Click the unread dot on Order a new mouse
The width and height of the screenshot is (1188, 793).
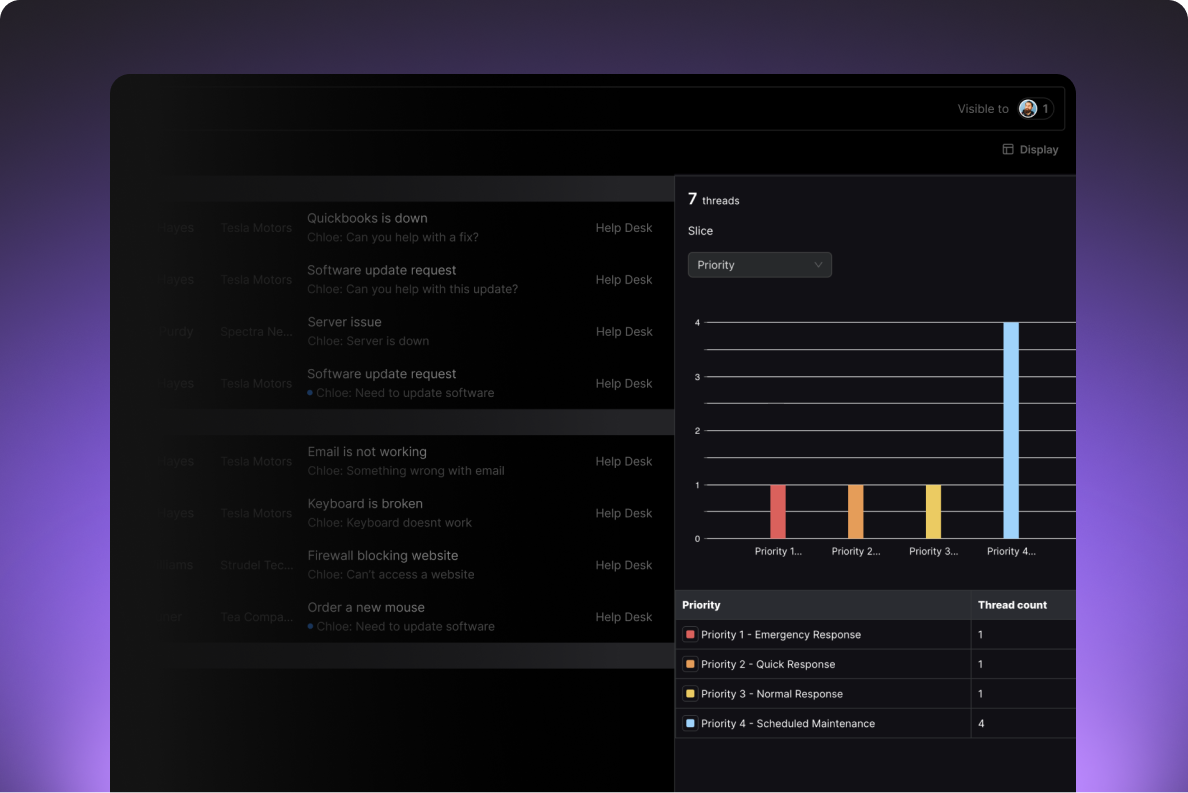(310, 627)
